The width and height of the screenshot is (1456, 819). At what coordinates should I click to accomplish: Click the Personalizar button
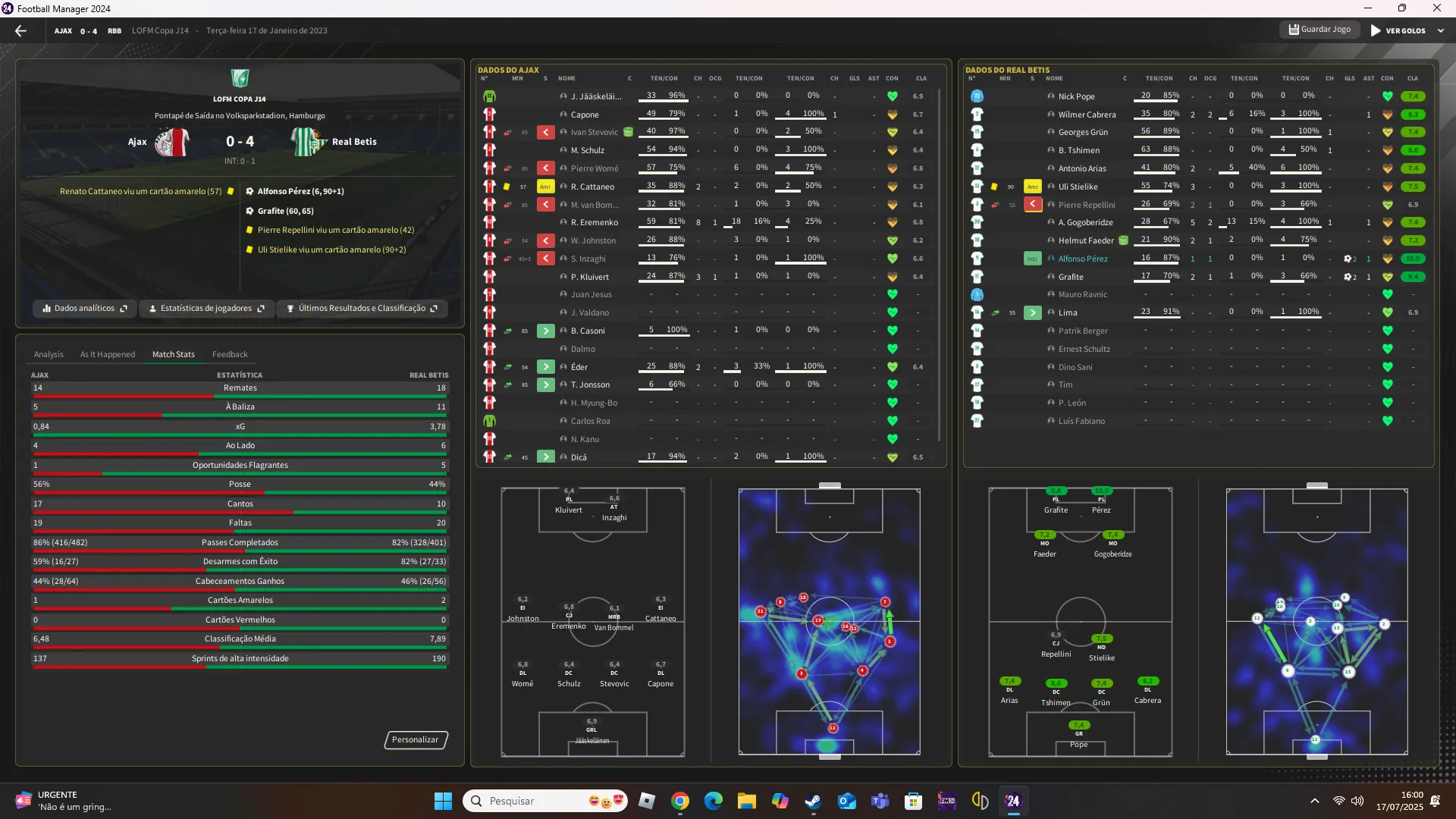coord(415,739)
